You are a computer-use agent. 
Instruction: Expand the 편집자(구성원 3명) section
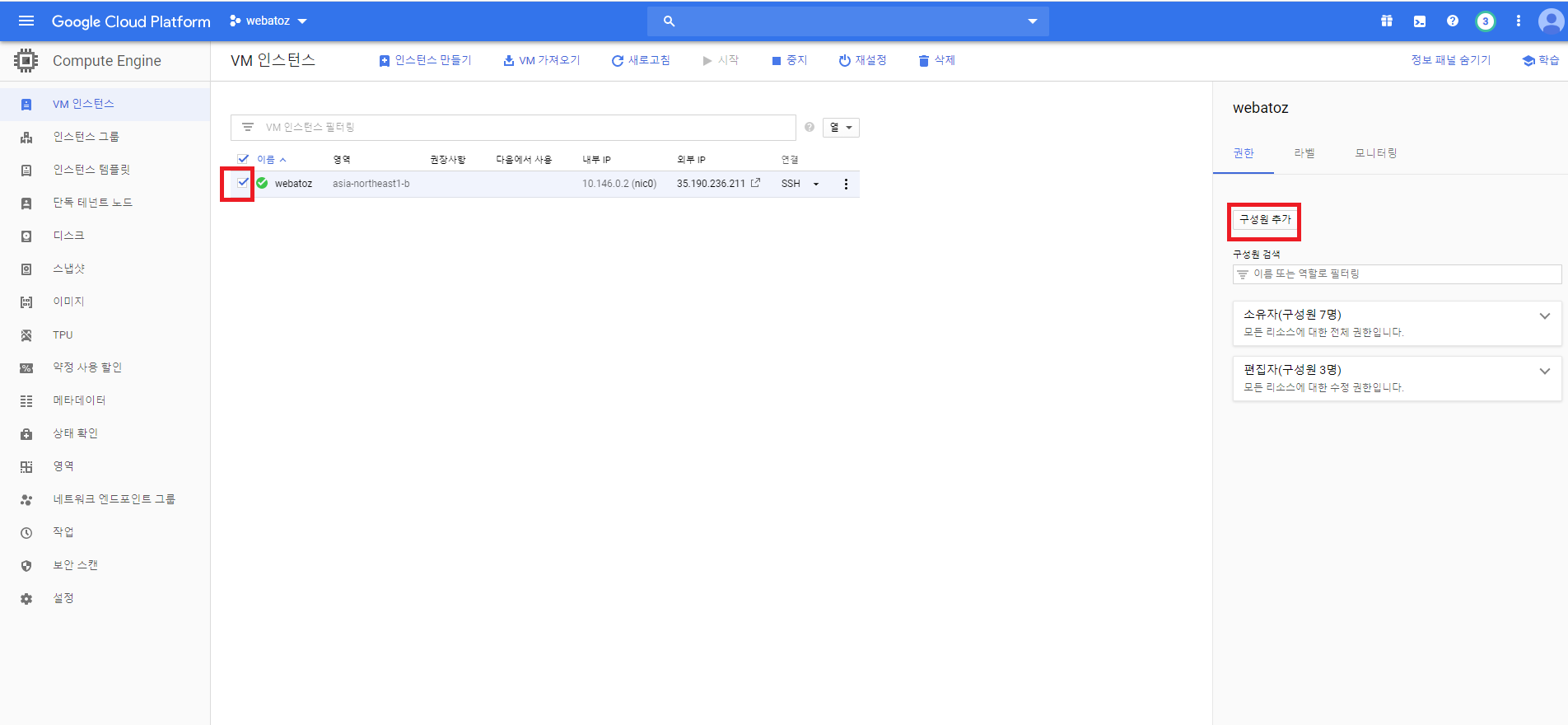point(1397,378)
